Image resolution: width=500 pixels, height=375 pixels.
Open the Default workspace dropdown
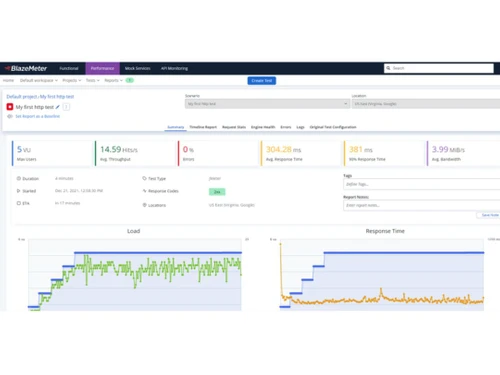(39, 80)
